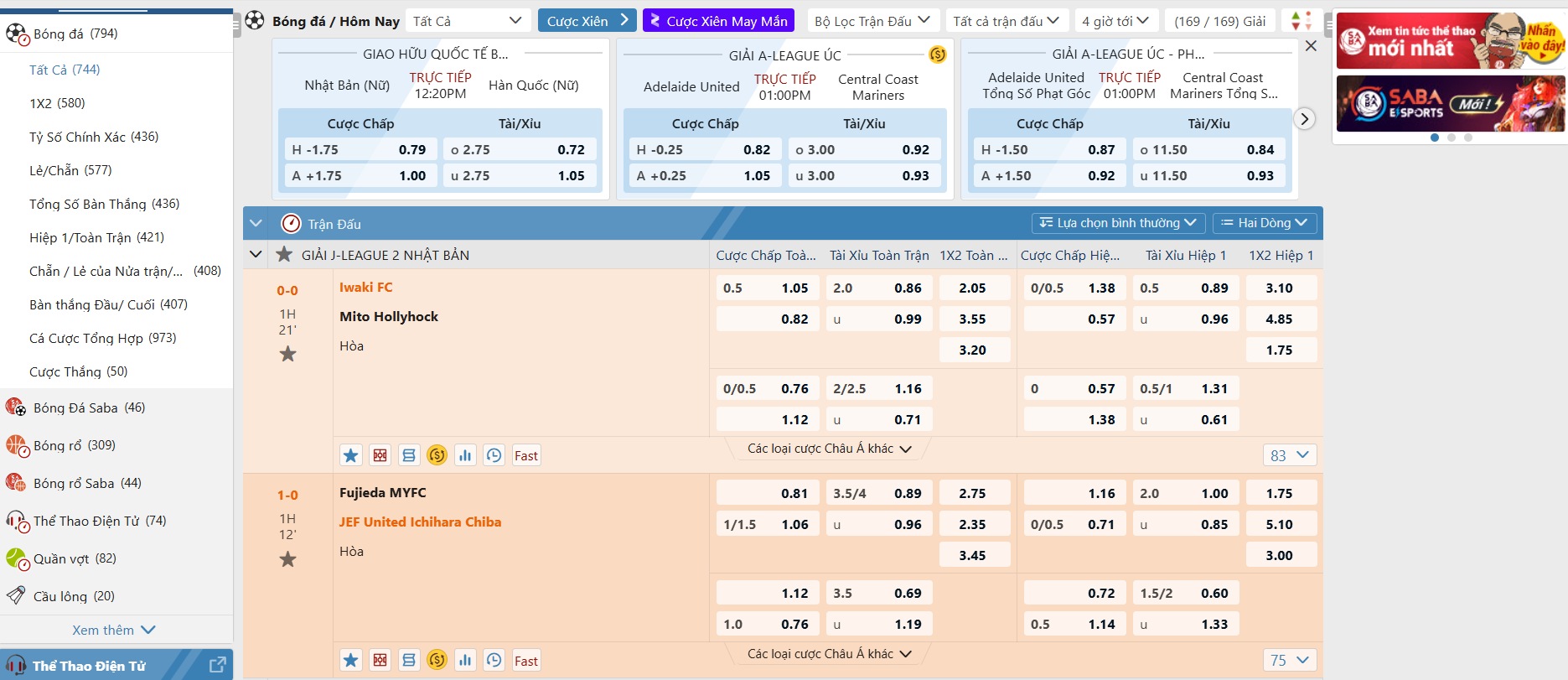The width and height of the screenshot is (1568, 680).
Task: Click the Saba Esports banner
Action: tap(1451, 103)
